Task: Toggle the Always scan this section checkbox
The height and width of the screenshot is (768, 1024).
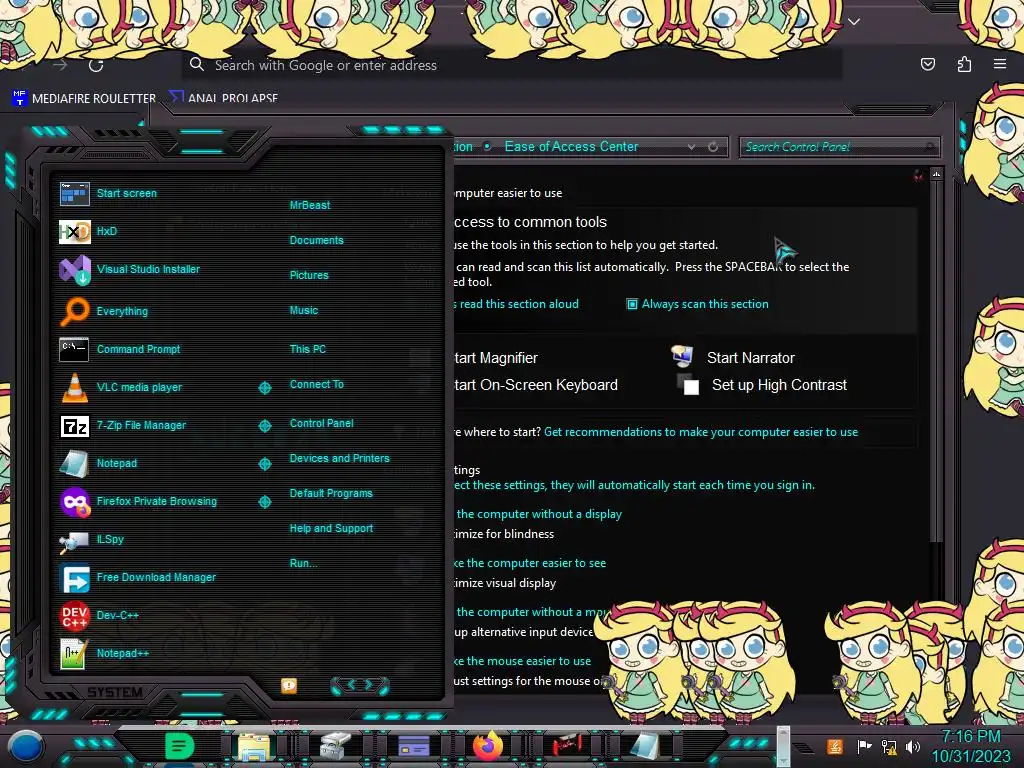Action: (632, 304)
